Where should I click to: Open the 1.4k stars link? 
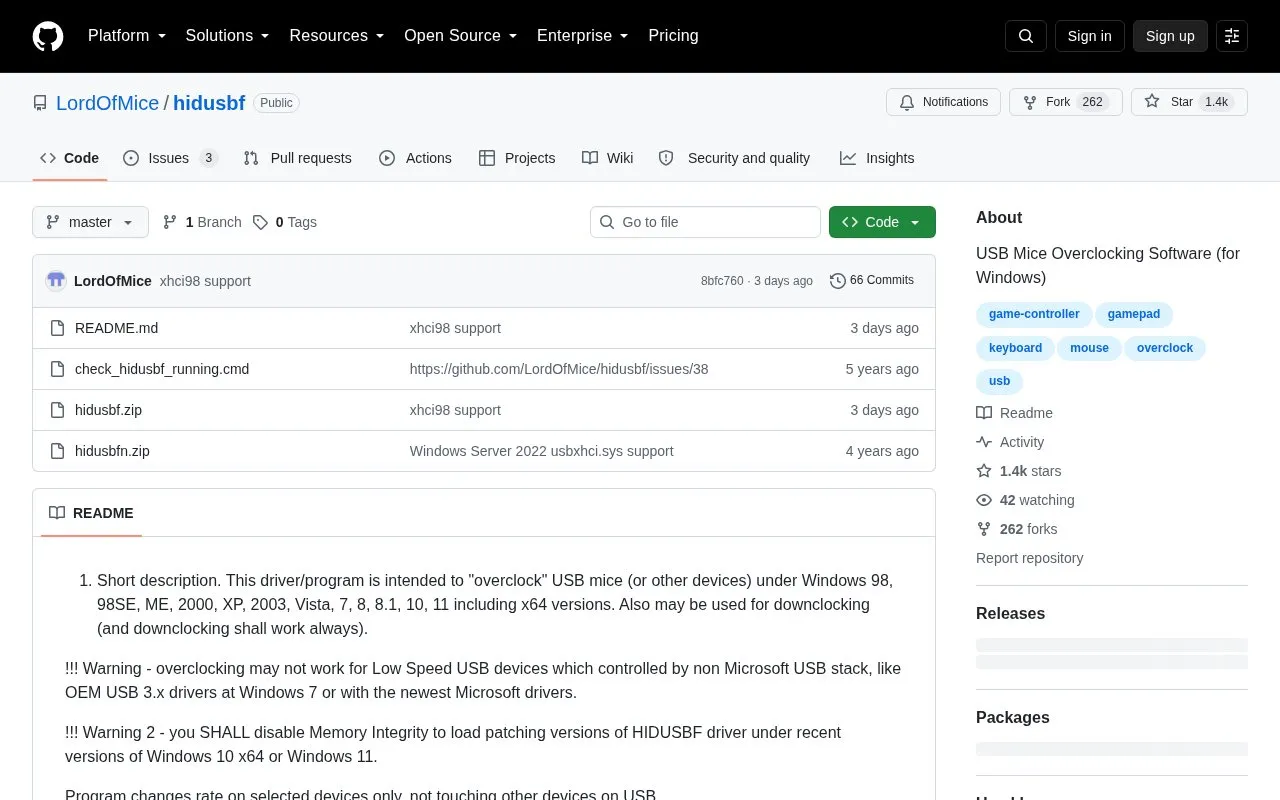tap(1019, 471)
